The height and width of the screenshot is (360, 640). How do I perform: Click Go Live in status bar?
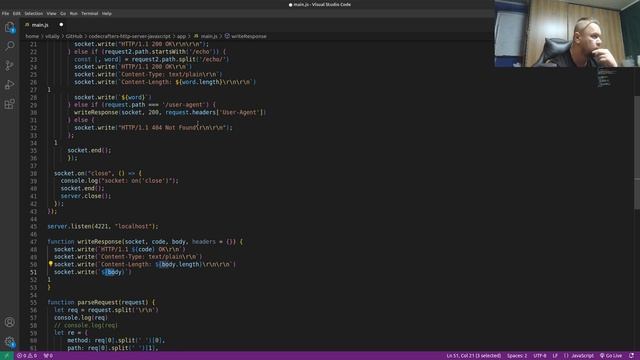coord(611,356)
